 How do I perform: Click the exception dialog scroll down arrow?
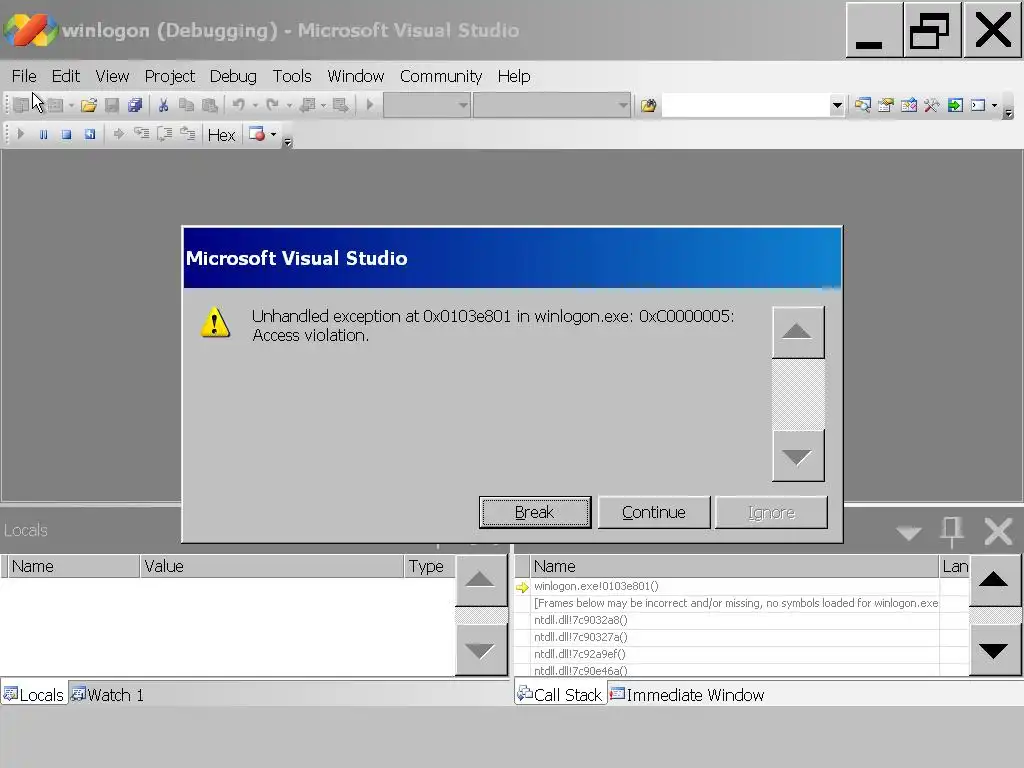click(798, 456)
